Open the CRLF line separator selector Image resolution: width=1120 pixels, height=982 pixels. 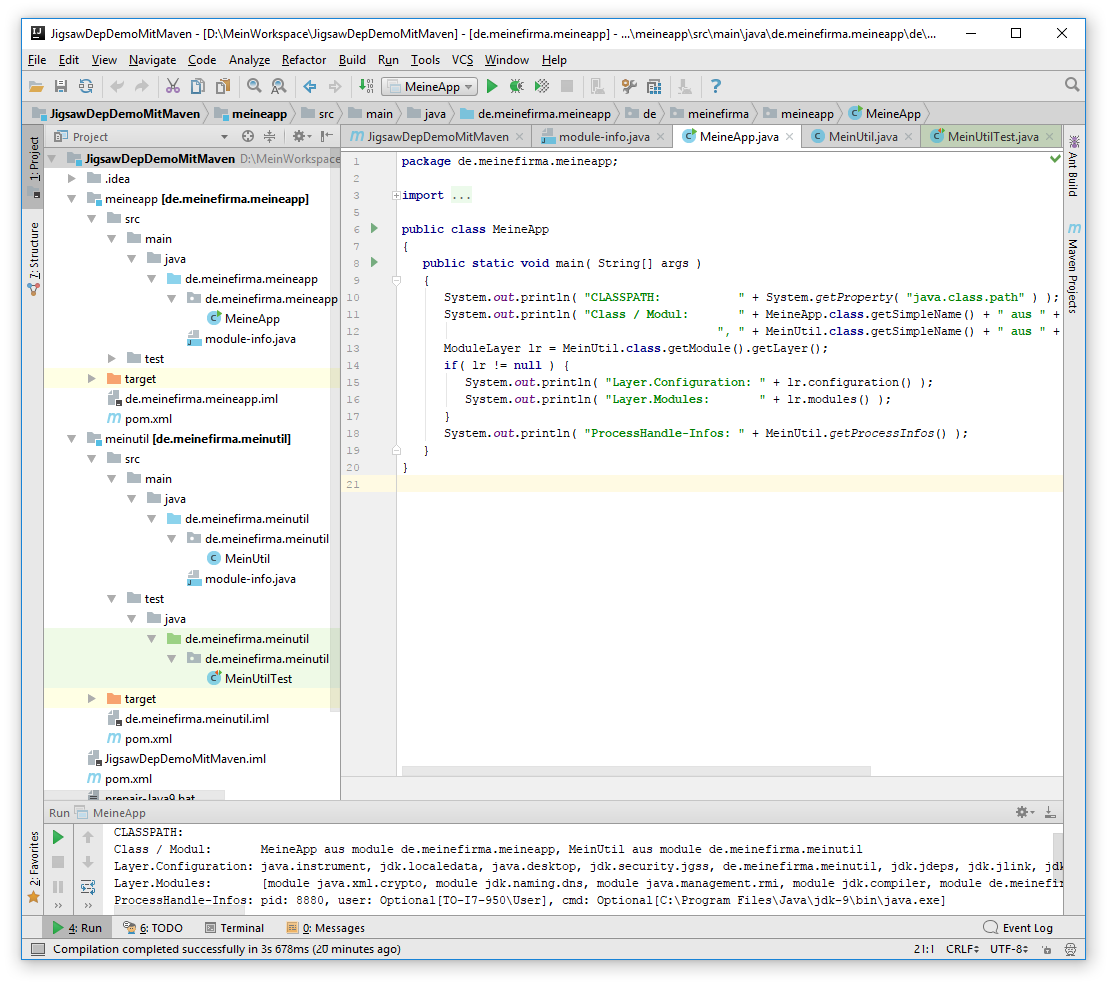[x=962, y=949]
